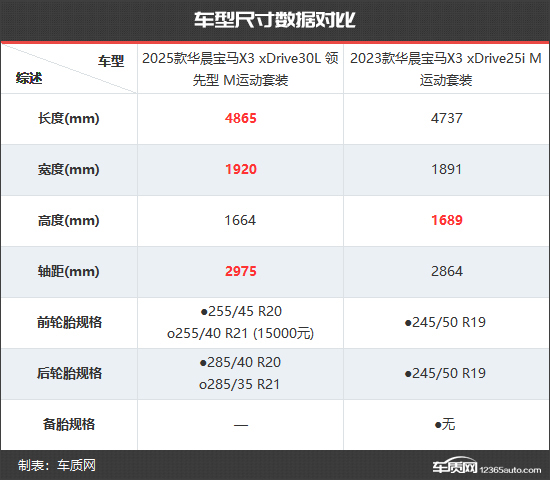Click the 2023款华晨宝马X3 xDrive25i column header
This screenshot has width=550, height=480.
(446, 69)
